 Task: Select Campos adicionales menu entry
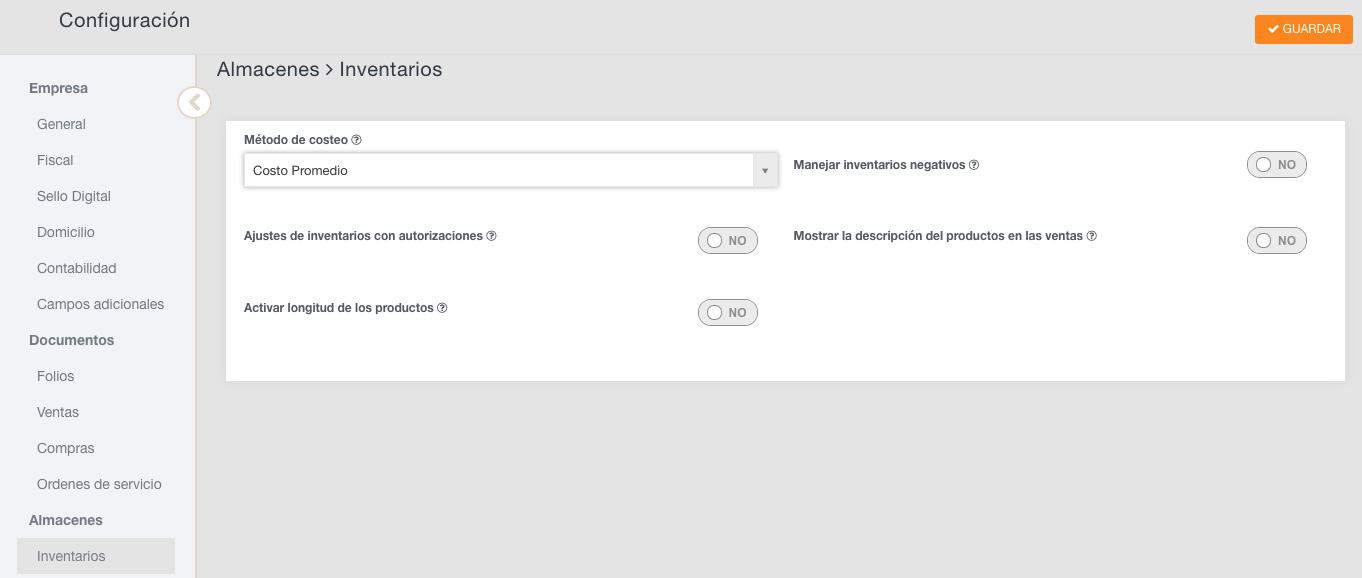tap(100, 304)
